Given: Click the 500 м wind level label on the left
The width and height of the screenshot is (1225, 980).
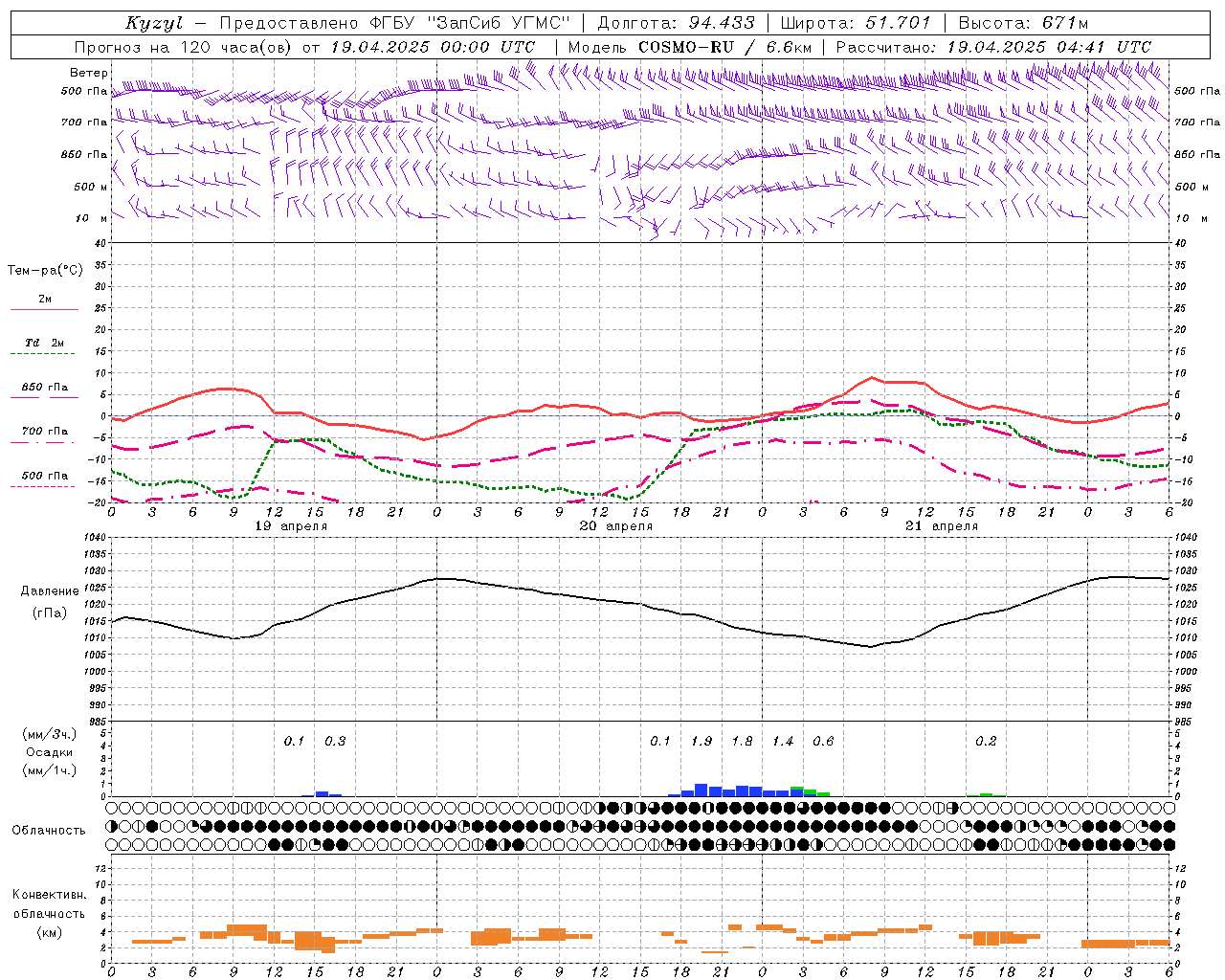Looking at the screenshot, I should tap(92, 188).
